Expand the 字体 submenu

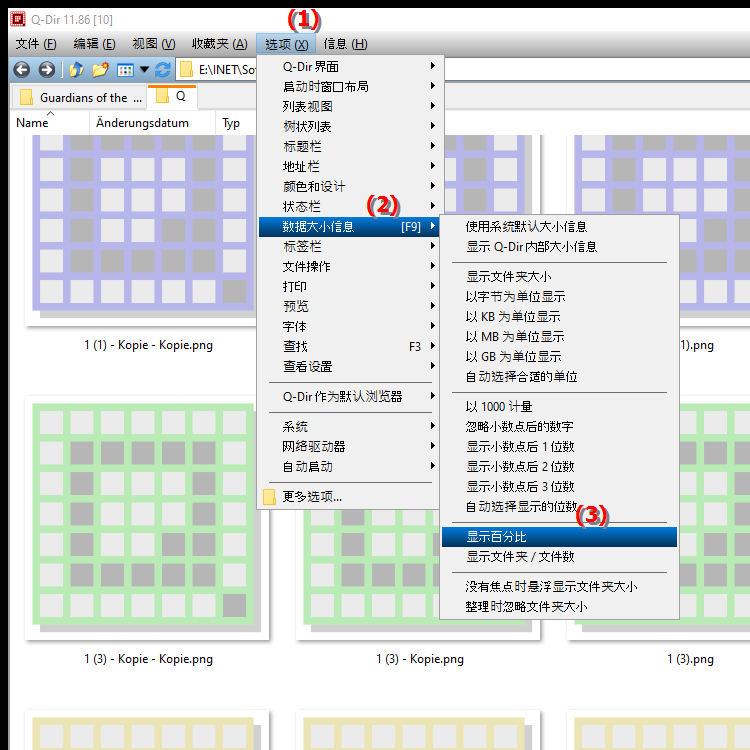click(x=349, y=327)
